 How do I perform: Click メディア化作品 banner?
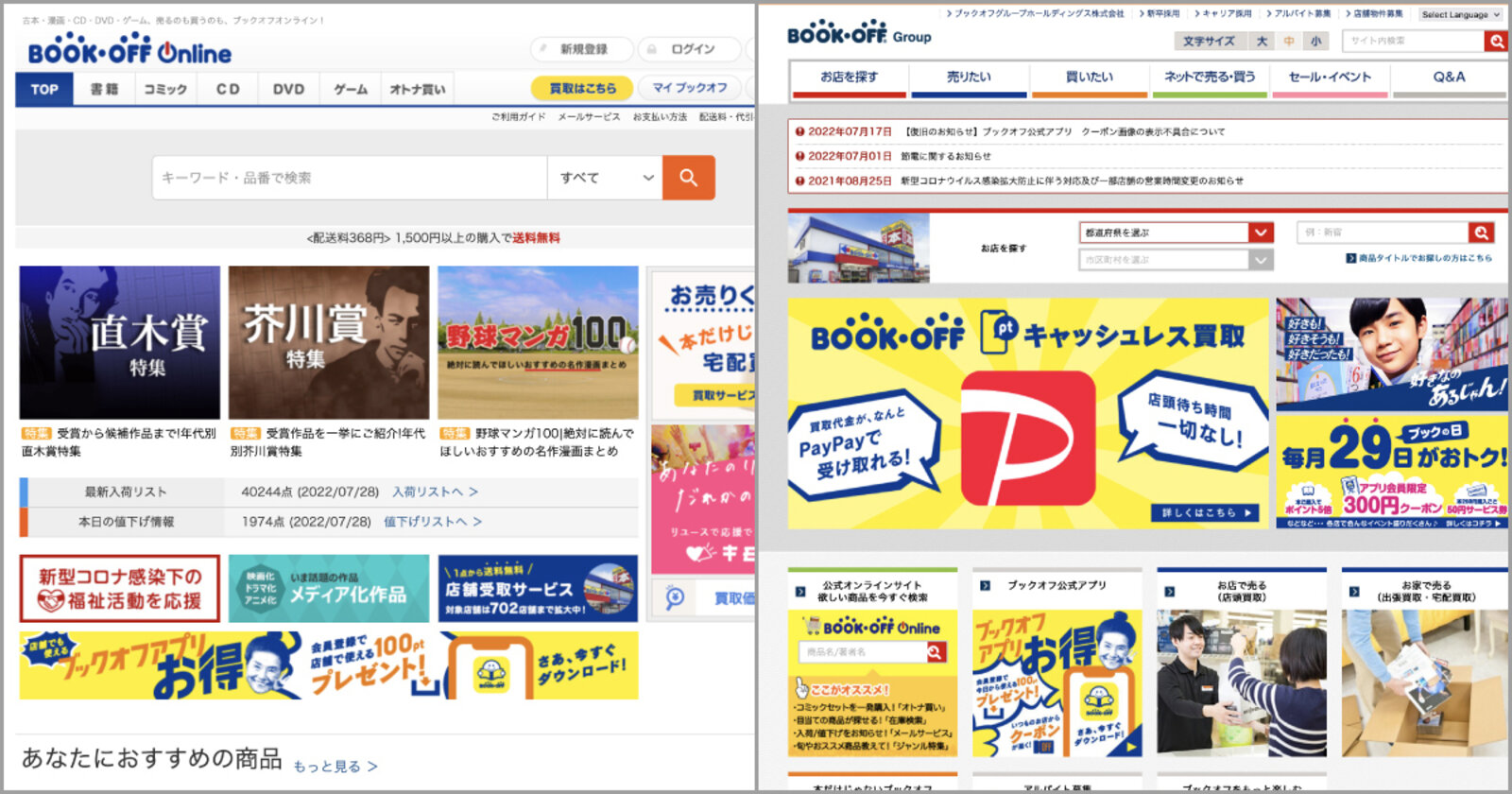pos(329,588)
